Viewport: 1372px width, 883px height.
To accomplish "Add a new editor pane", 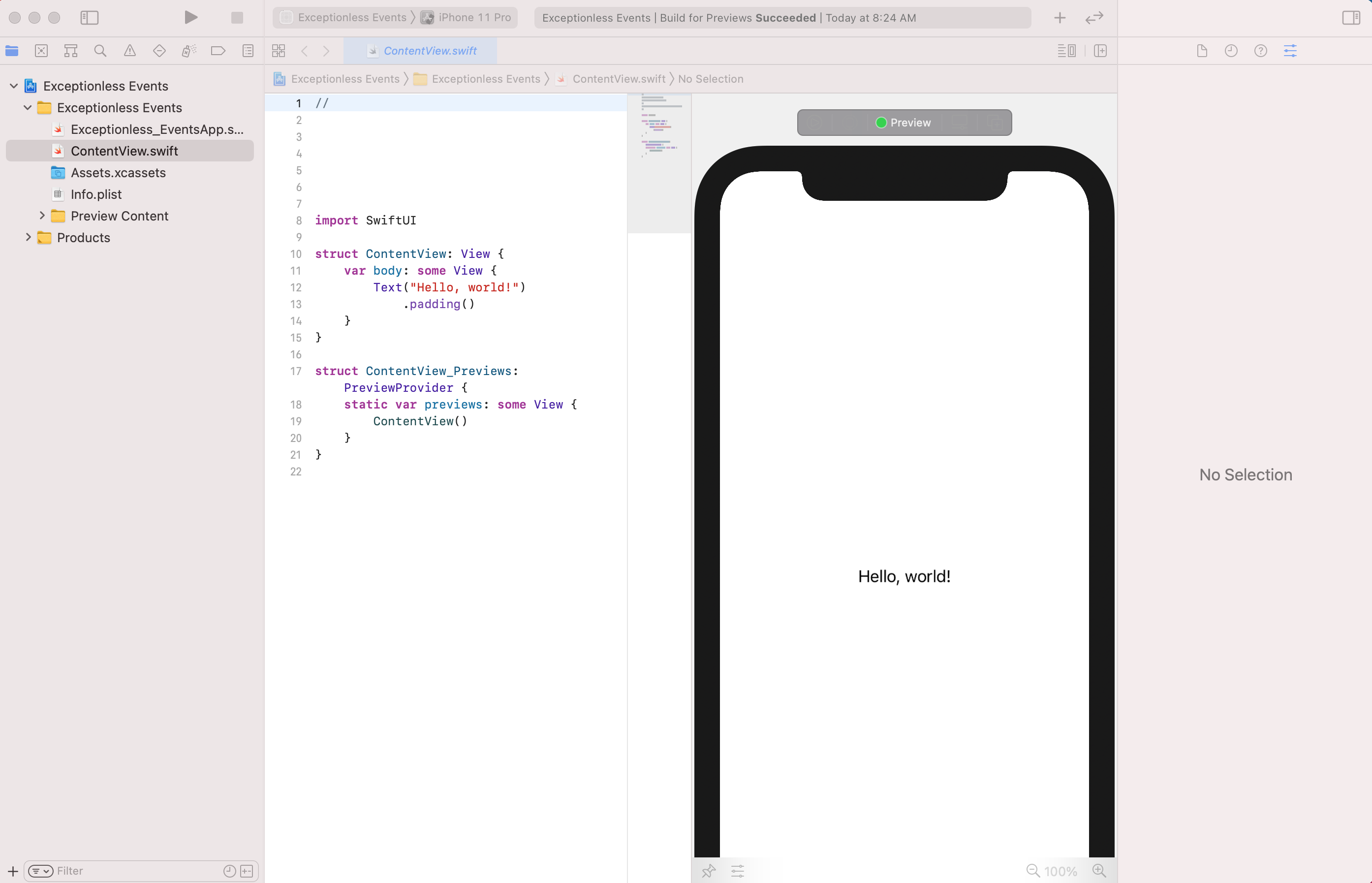I will [x=1101, y=51].
